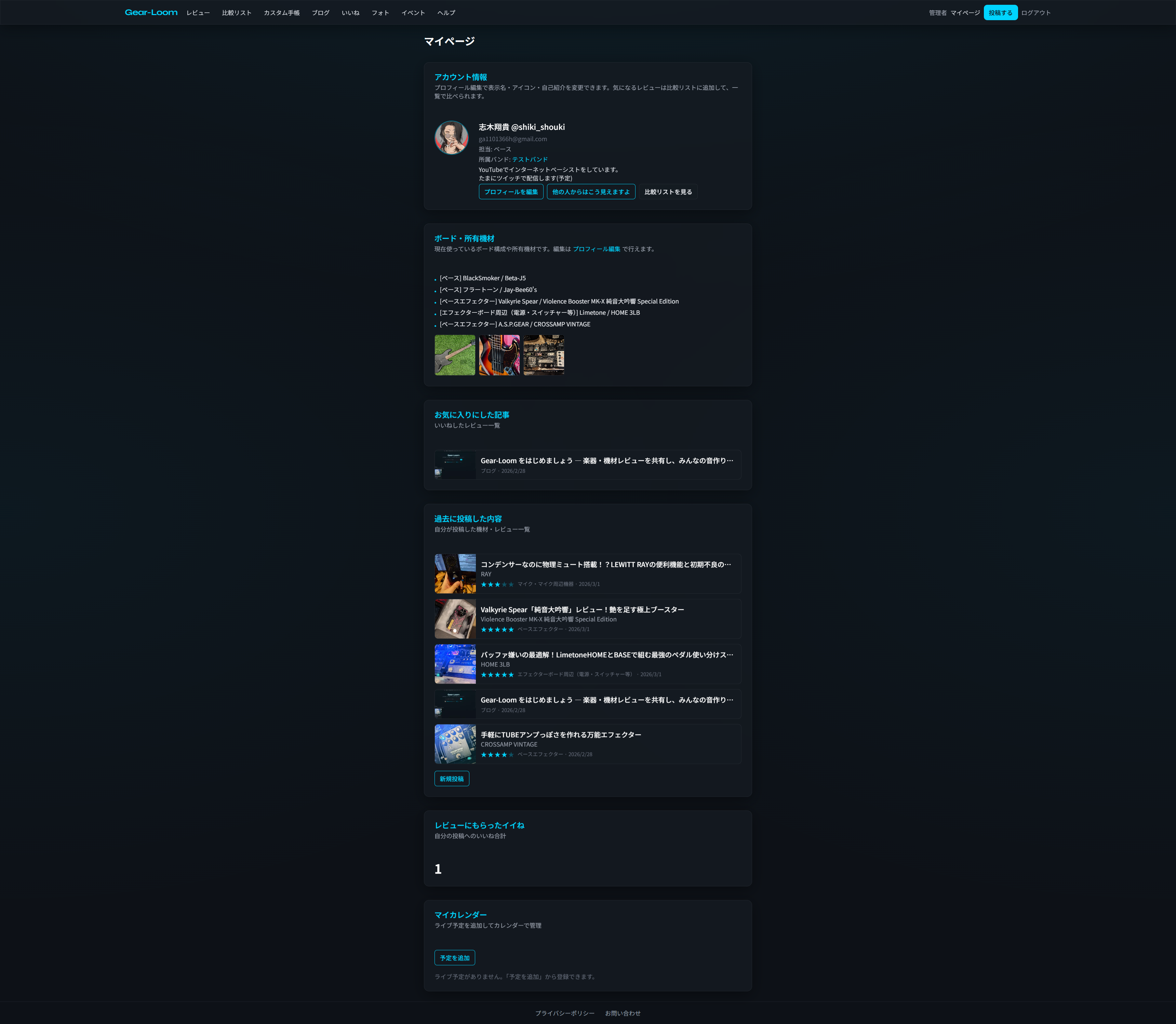Viewport: 1176px width, 1024px height.
Task: Open the orange sunburst bass photo
Action: (x=499, y=355)
